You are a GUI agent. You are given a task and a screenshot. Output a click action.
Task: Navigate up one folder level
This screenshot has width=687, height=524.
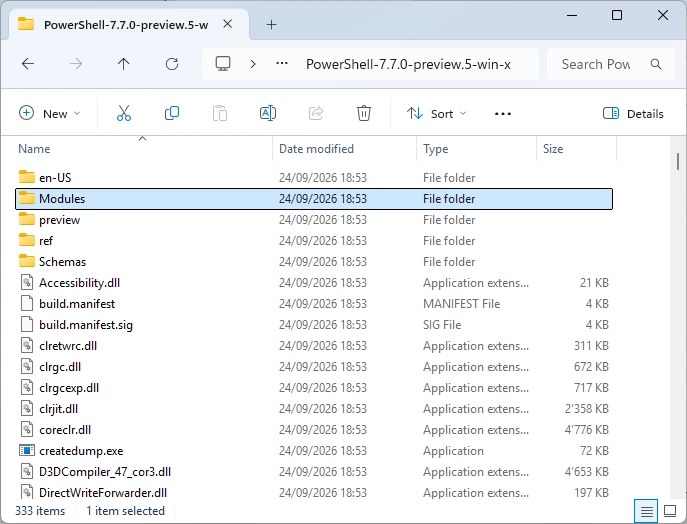[124, 64]
